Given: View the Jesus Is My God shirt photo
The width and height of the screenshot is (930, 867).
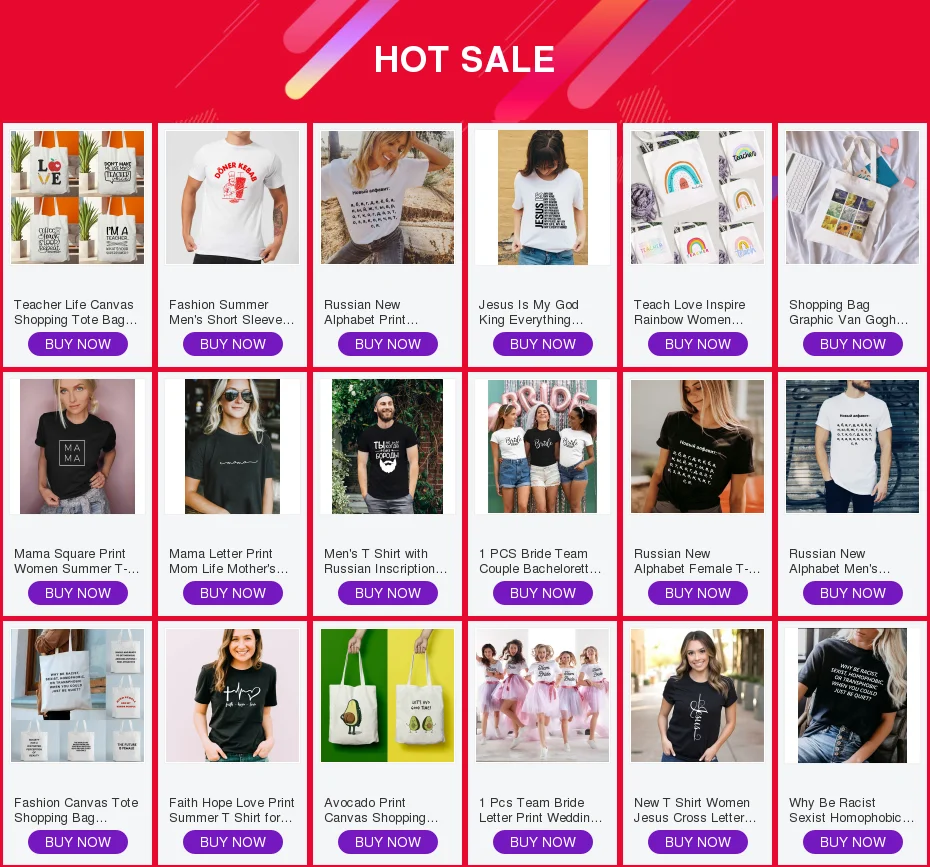Looking at the screenshot, I should 543,197.
